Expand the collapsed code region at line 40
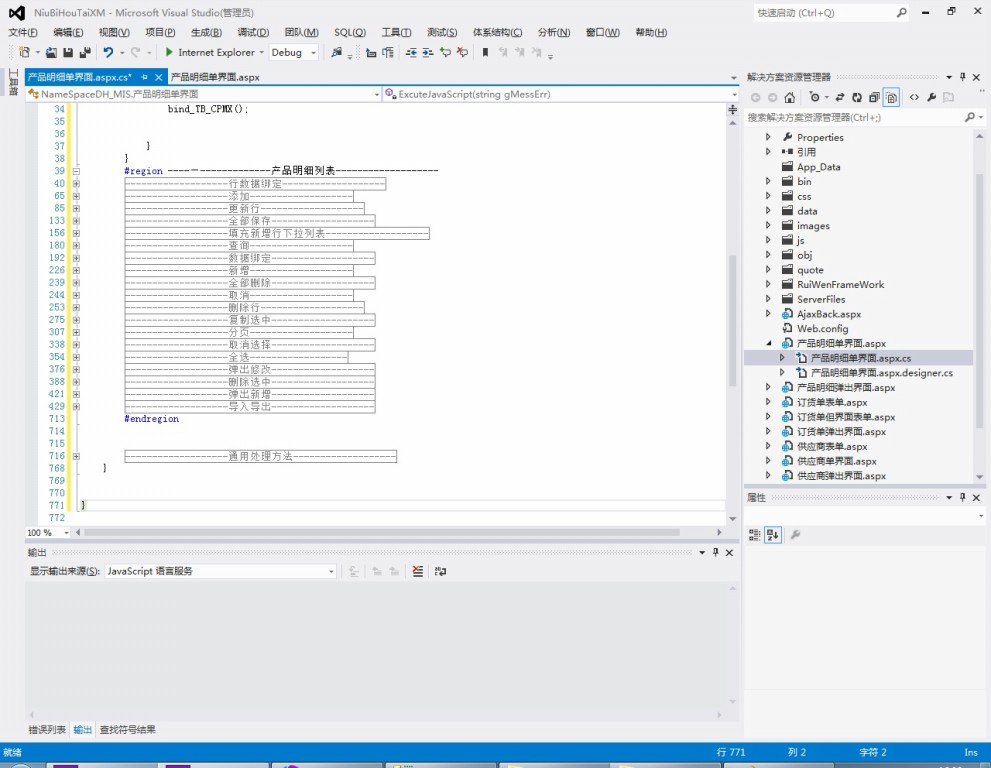The height and width of the screenshot is (768, 991). 76,184
